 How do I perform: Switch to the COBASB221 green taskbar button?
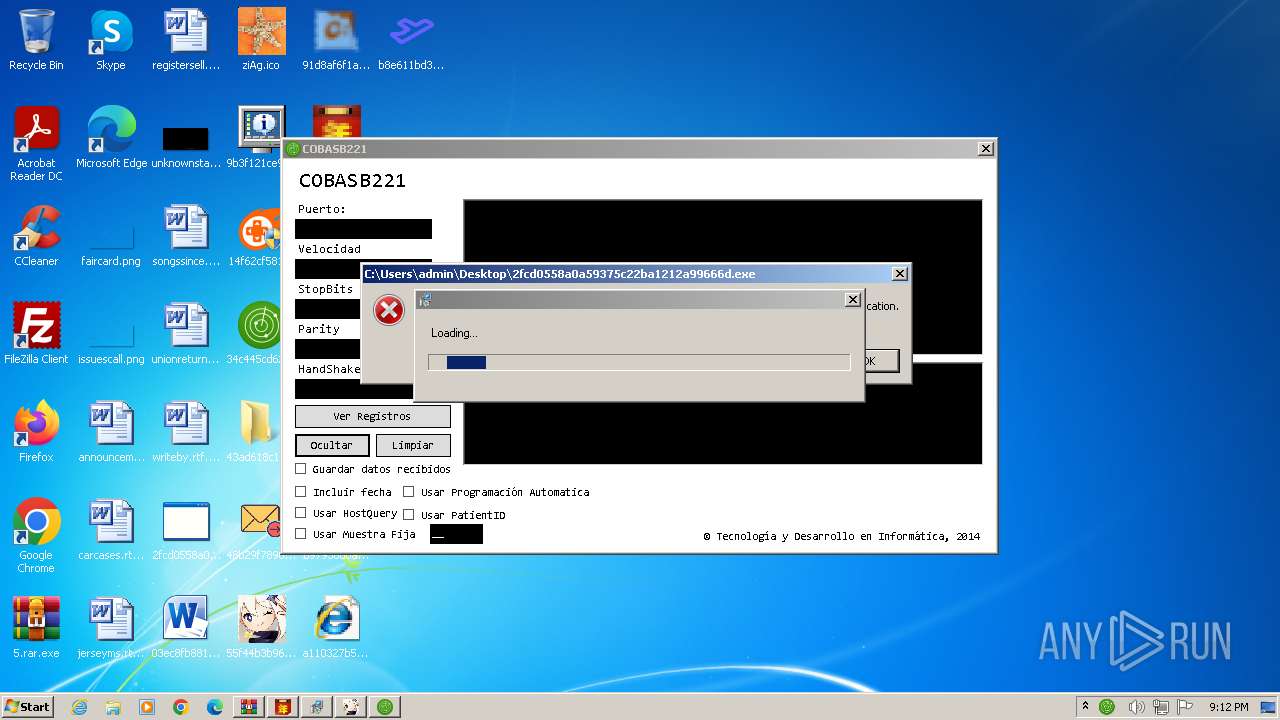(385, 707)
